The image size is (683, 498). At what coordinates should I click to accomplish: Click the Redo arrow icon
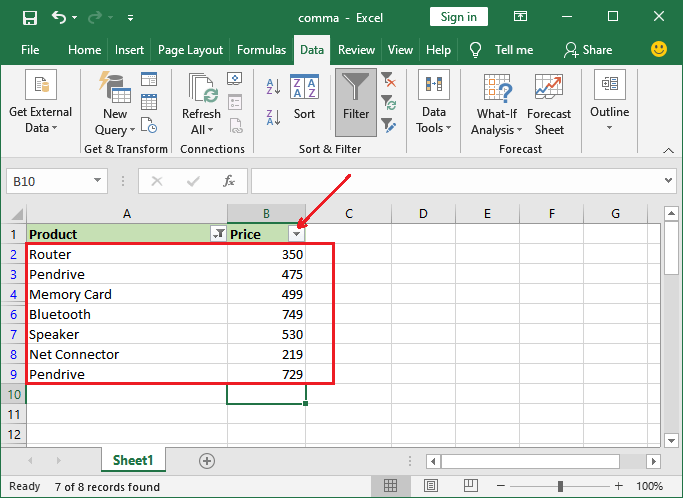tap(95, 17)
